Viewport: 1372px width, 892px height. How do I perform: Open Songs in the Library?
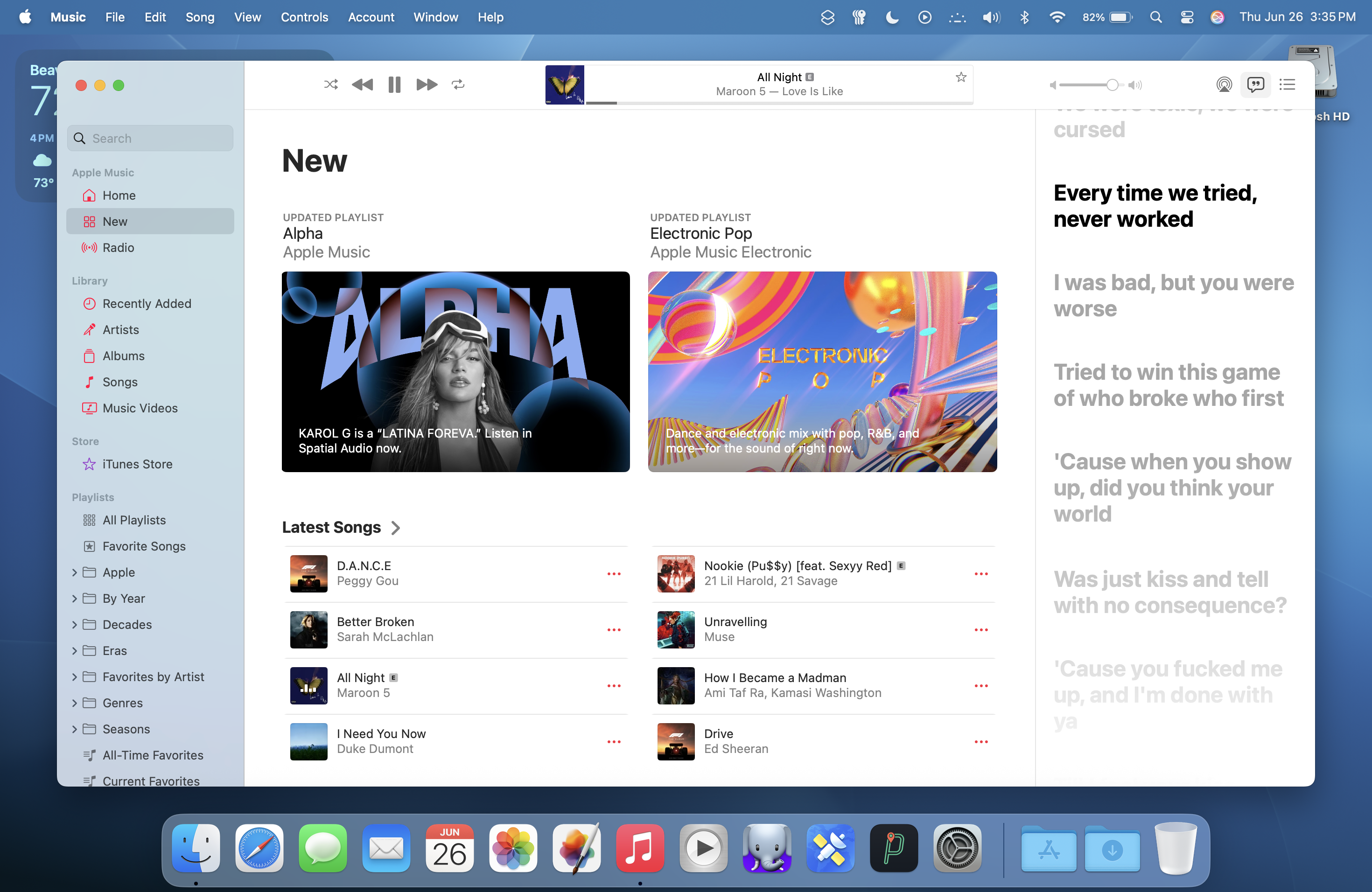click(x=150, y=382)
